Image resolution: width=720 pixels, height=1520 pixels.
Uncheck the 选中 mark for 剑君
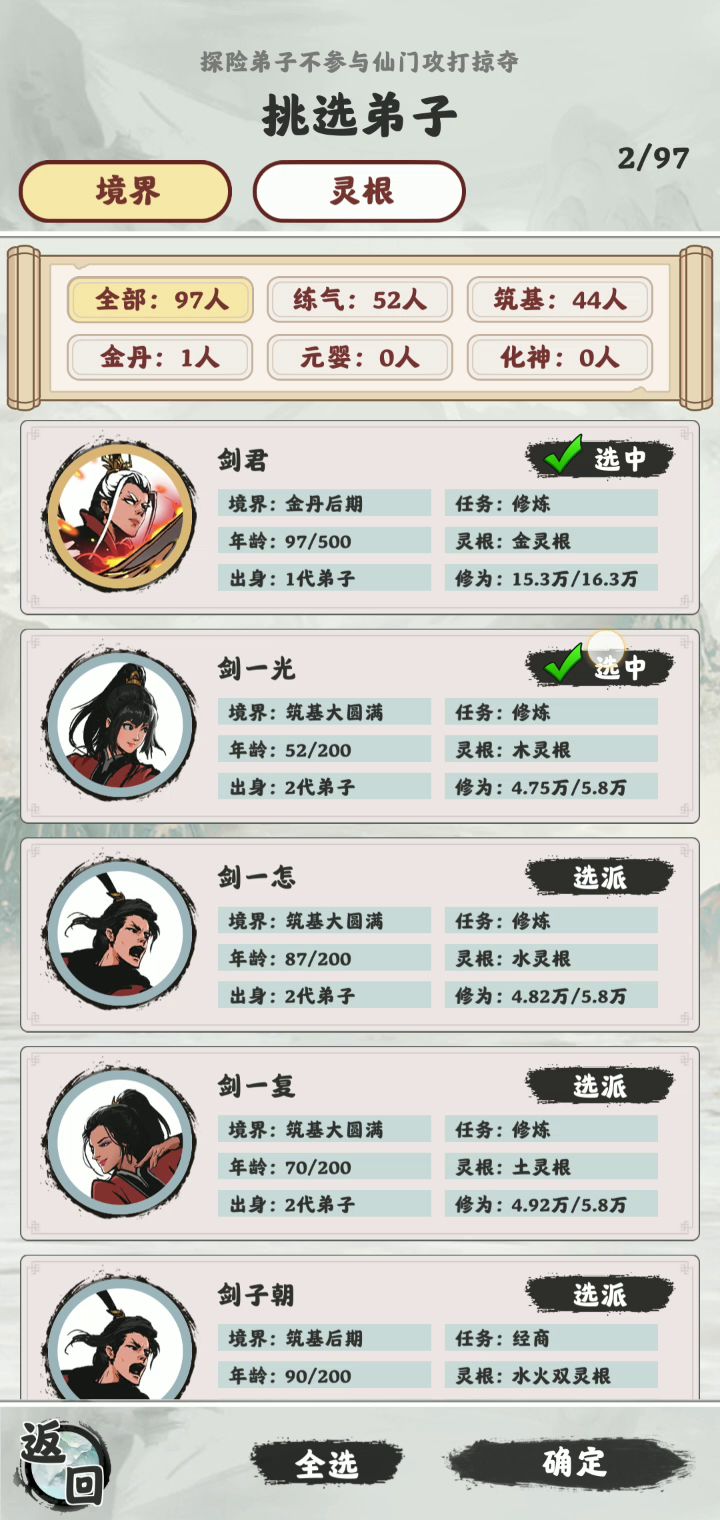click(x=600, y=459)
